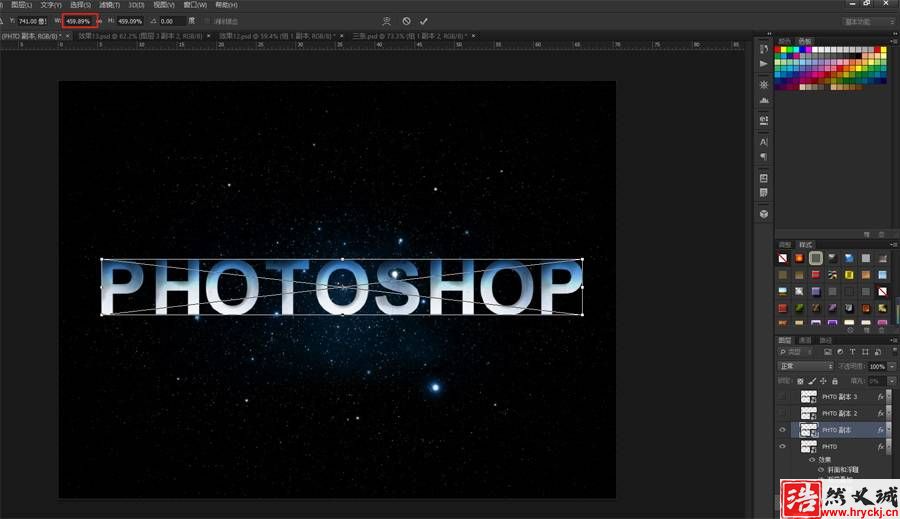Lock layer position move icon
900x519 pixels.
(x=823, y=381)
